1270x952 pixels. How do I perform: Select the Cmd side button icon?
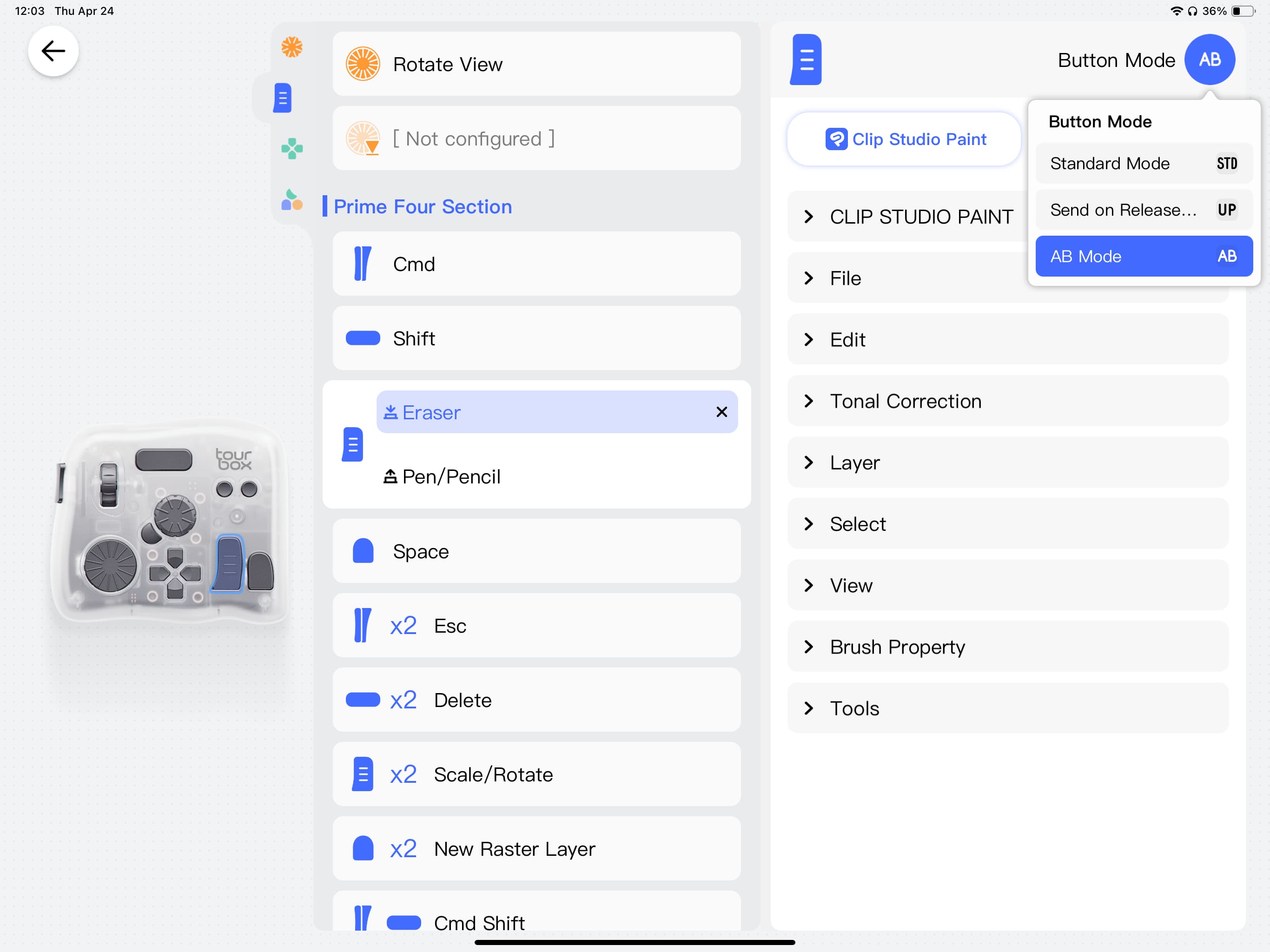[x=362, y=264]
